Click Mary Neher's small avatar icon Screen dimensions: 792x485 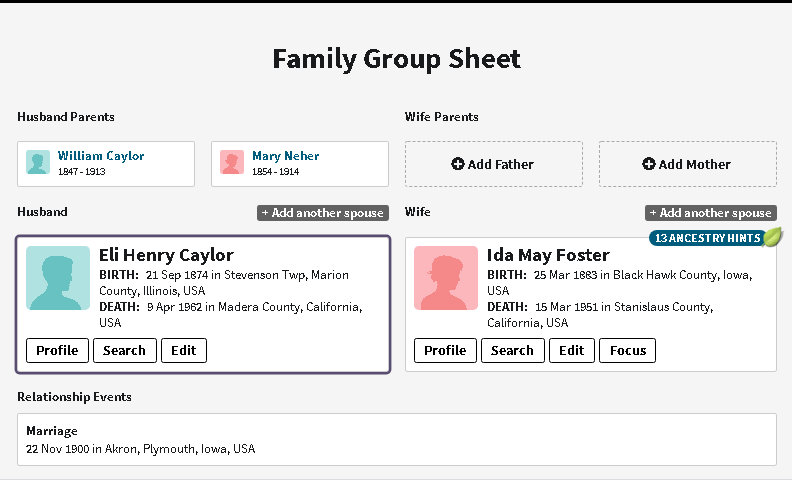click(x=232, y=163)
